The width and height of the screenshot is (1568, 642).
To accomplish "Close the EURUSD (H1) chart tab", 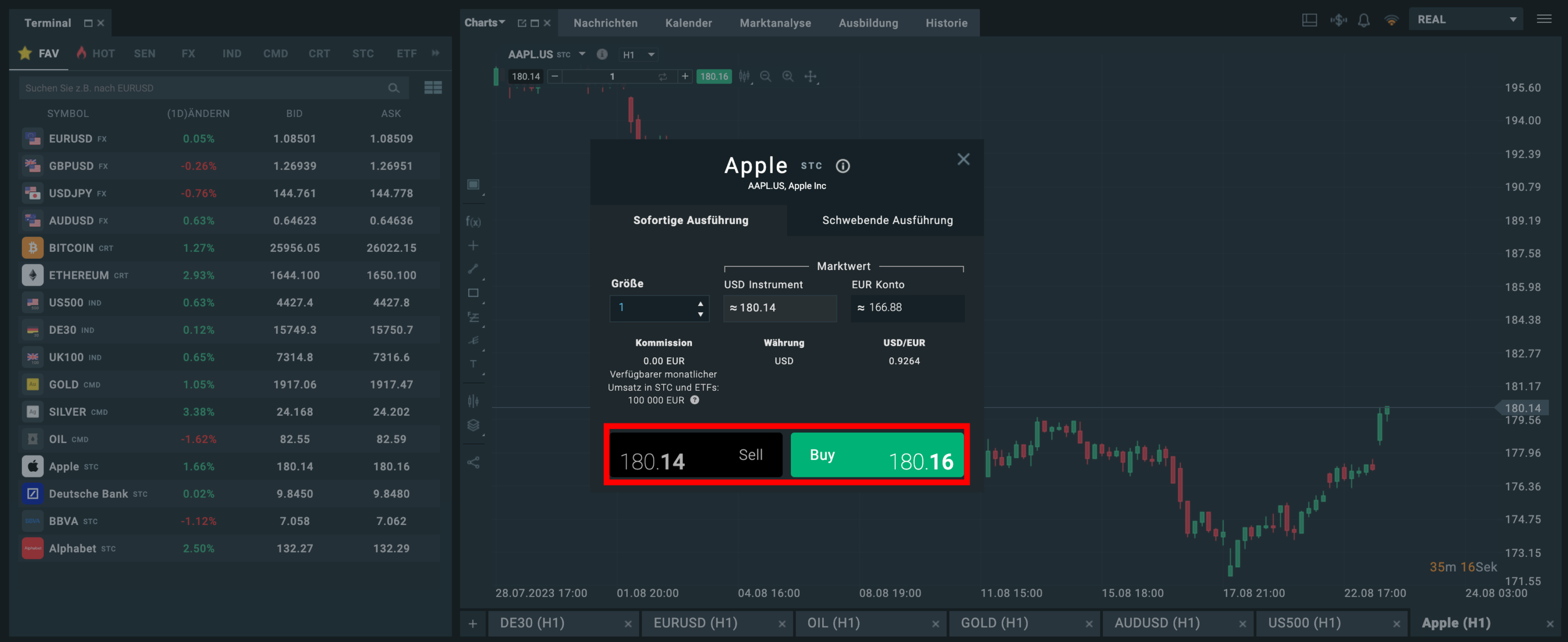I will [x=781, y=624].
